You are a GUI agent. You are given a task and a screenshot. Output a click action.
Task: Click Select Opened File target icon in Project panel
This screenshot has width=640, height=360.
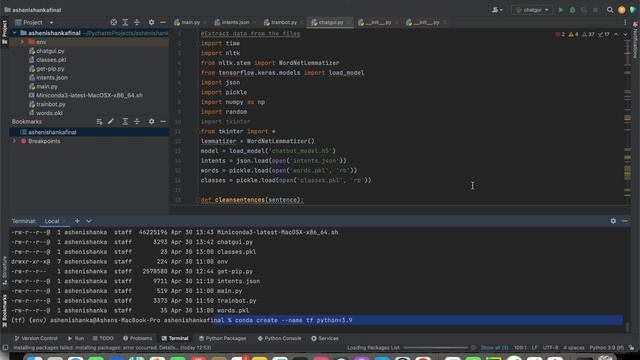click(x=113, y=22)
